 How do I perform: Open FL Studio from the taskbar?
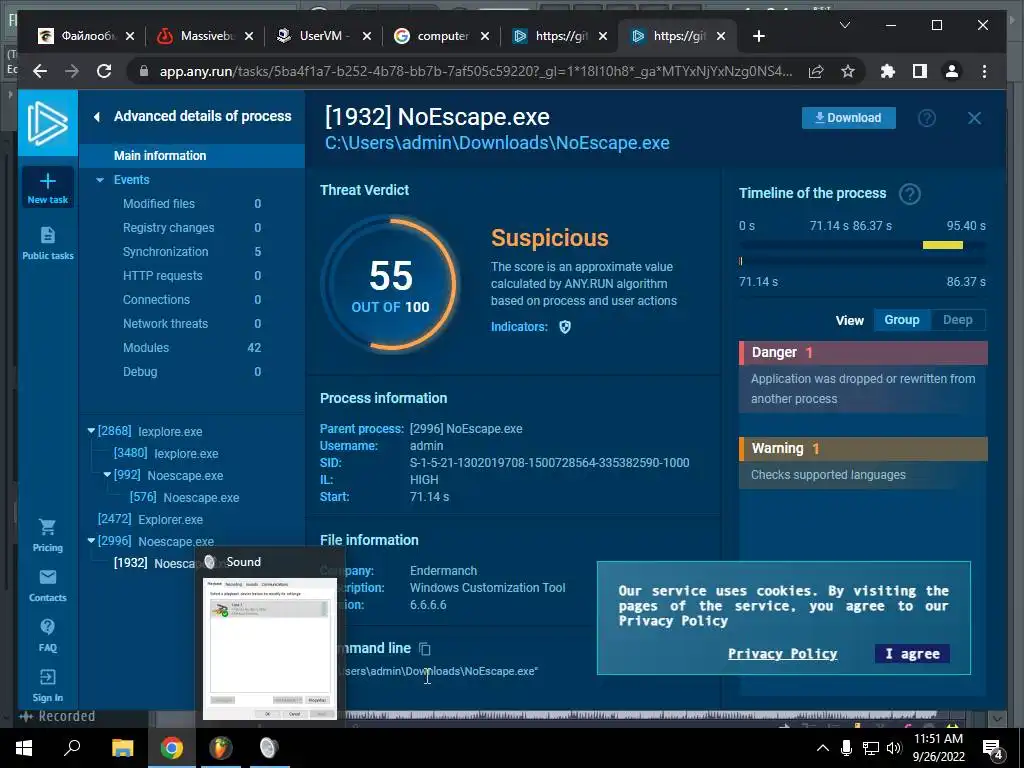coord(221,748)
